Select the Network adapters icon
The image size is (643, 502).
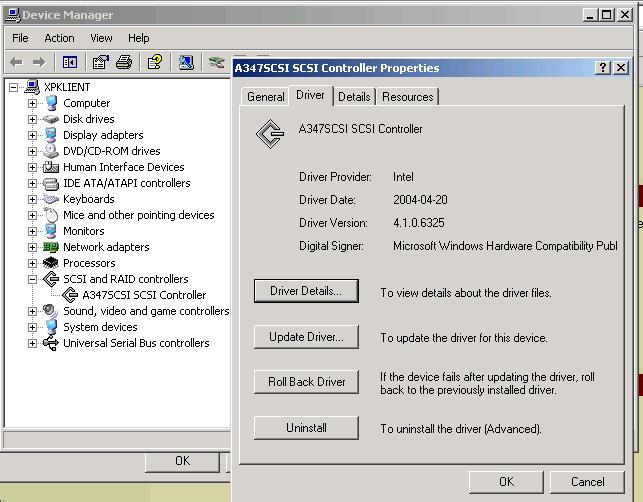click(51, 247)
